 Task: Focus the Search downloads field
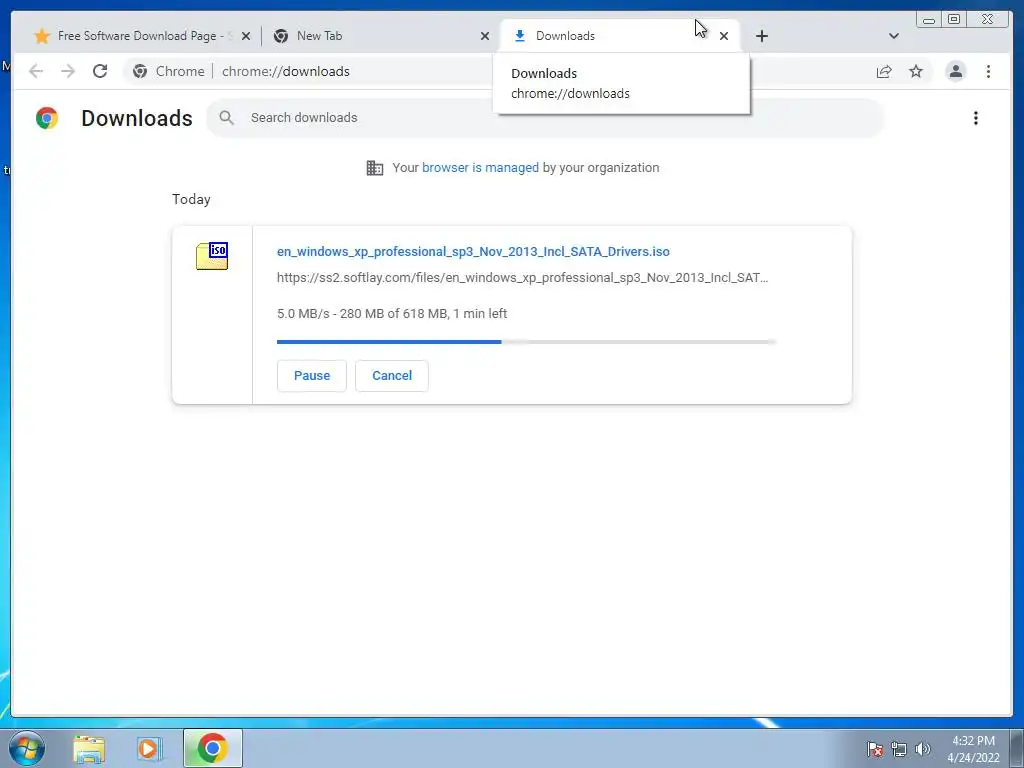(x=545, y=118)
